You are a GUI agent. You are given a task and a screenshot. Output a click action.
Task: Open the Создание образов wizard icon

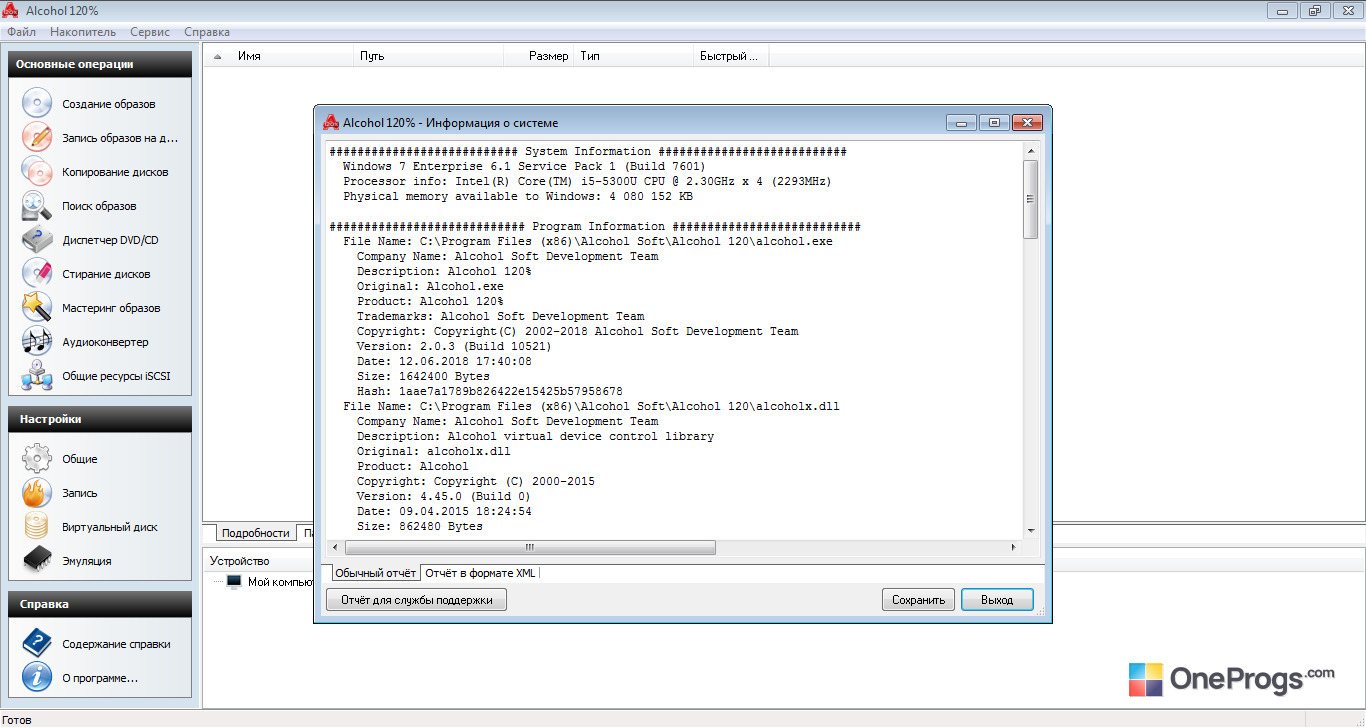37,104
